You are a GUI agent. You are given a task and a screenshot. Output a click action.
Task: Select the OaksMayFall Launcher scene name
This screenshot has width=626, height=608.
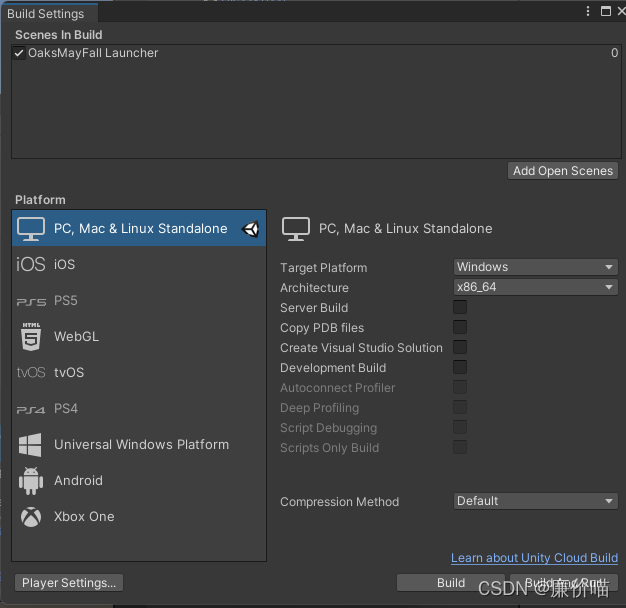point(93,53)
